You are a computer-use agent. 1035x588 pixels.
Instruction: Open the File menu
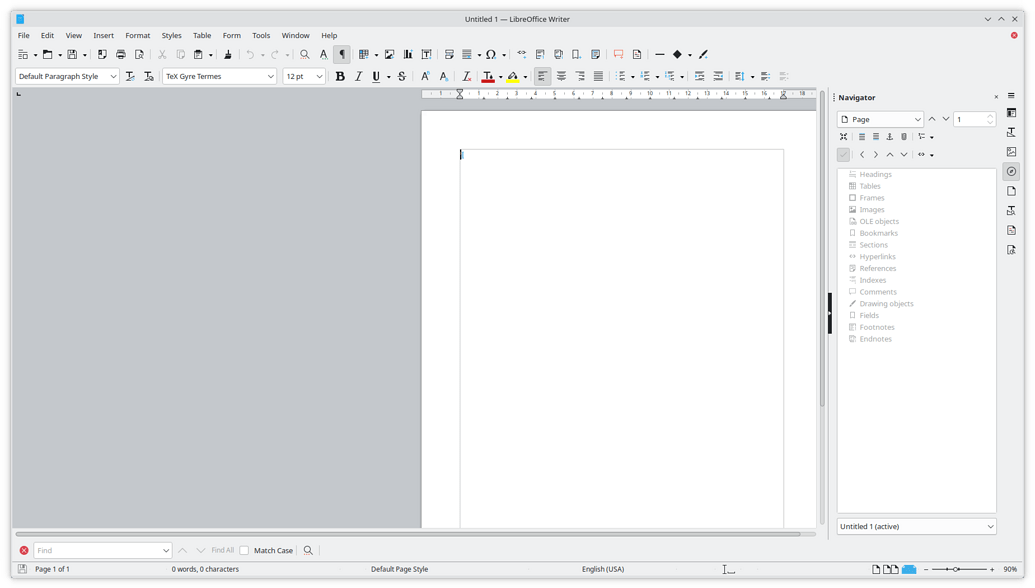(x=24, y=36)
